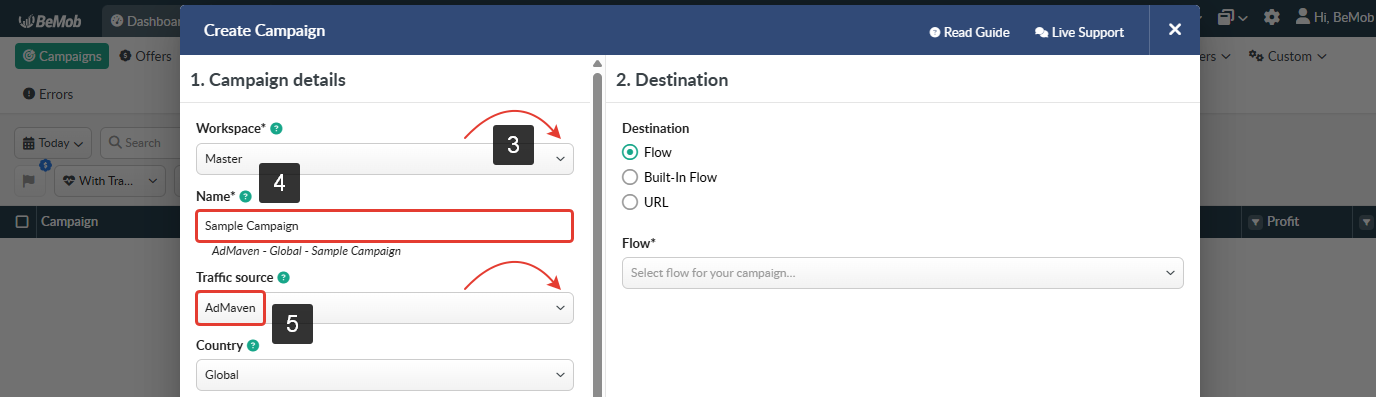
Task: Click the Live Support link
Action: pos(1079,32)
